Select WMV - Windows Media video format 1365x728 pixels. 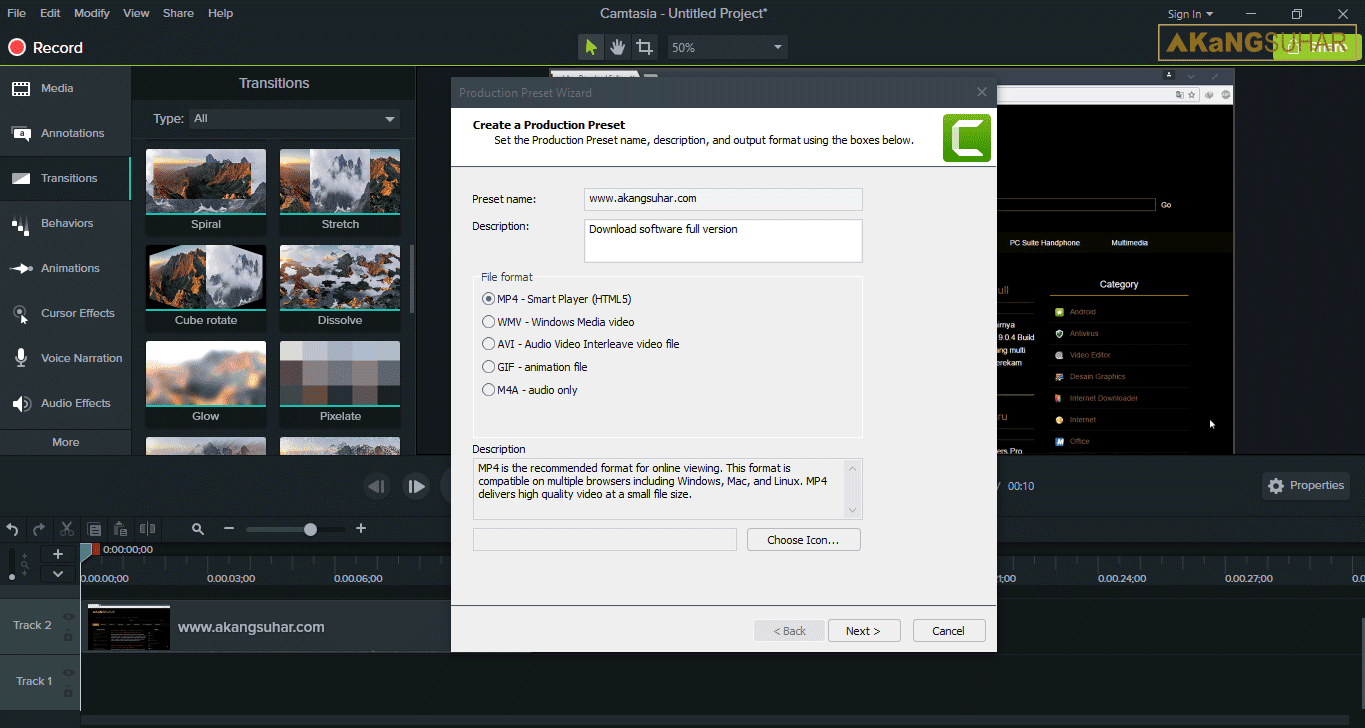point(558,322)
